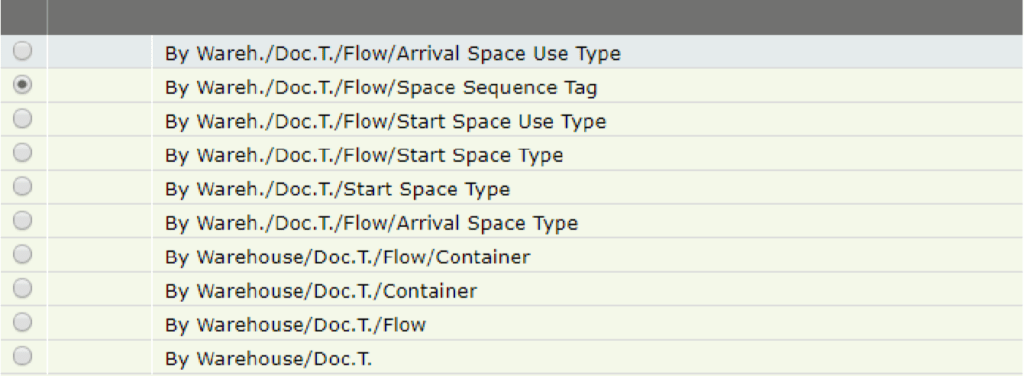The width and height of the screenshot is (1024, 376).
Task: Select radio for Flow/Start Space Type
Action: (22, 153)
